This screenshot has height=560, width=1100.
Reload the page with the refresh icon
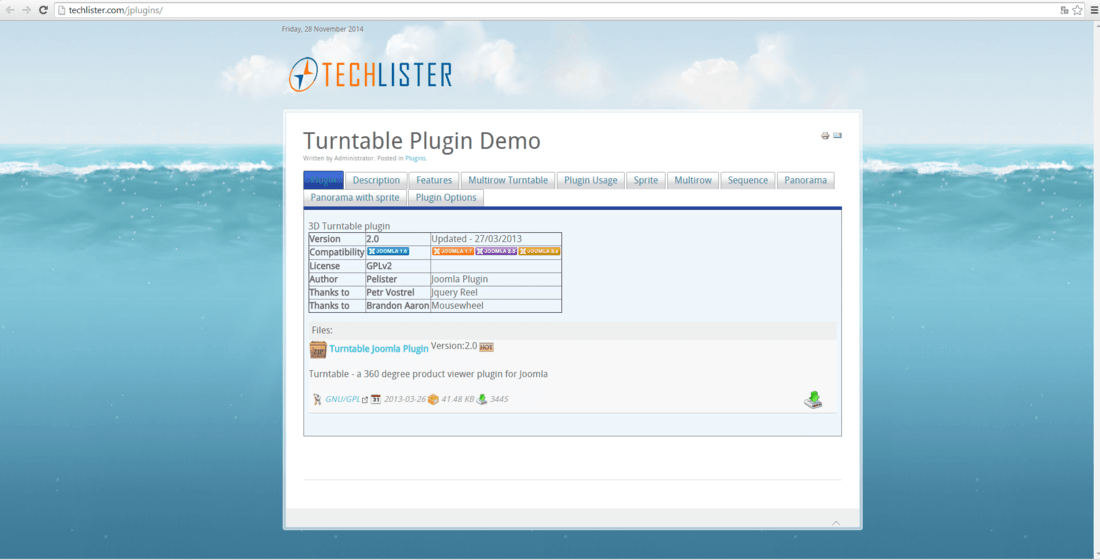pos(43,10)
